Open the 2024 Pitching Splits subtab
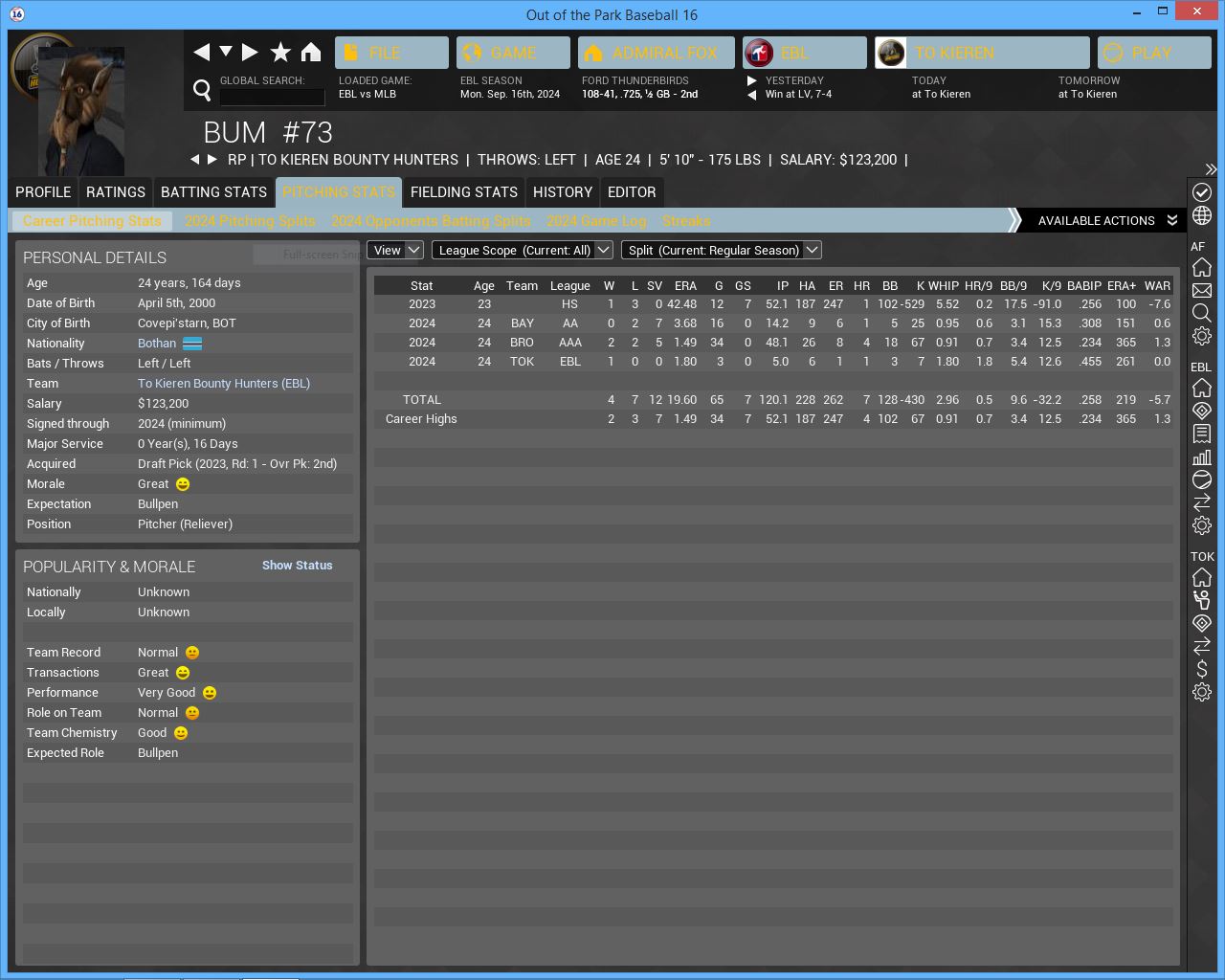This screenshot has width=1225, height=980. (x=250, y=221)
